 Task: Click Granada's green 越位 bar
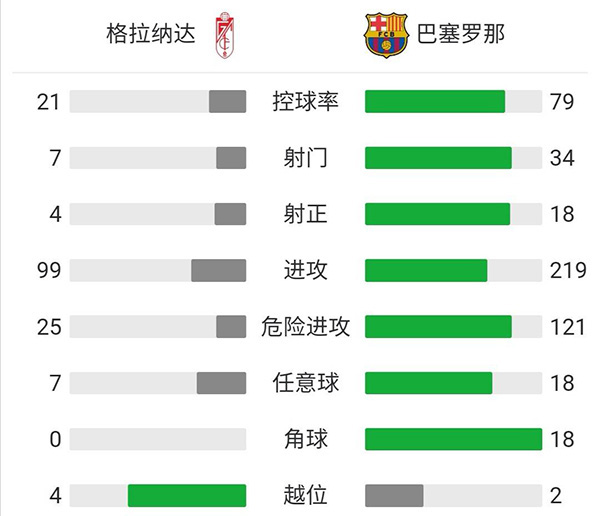187,494
